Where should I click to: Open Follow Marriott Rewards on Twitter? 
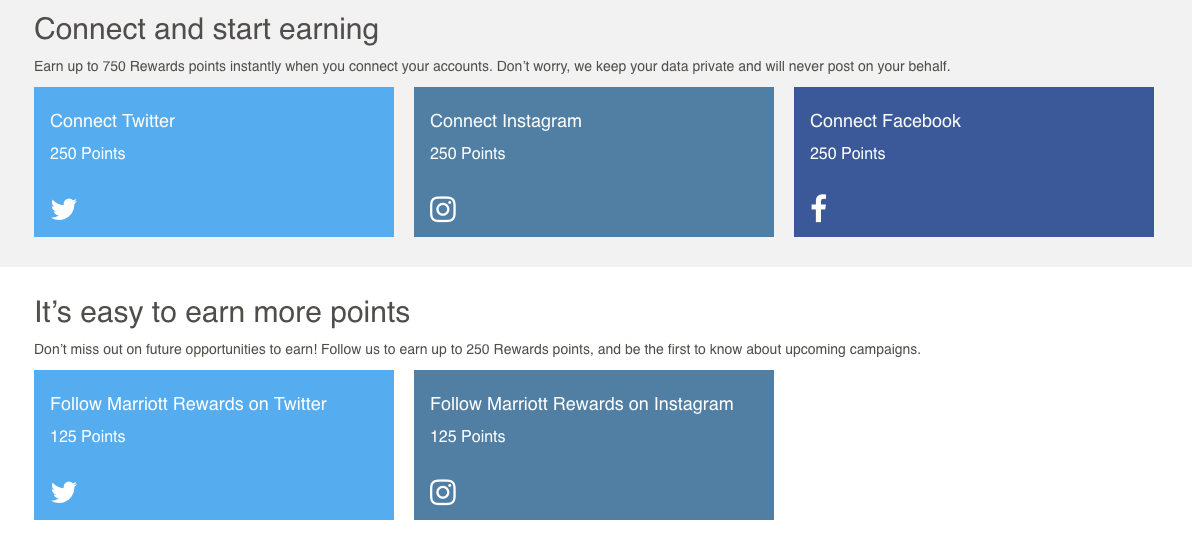188,404
